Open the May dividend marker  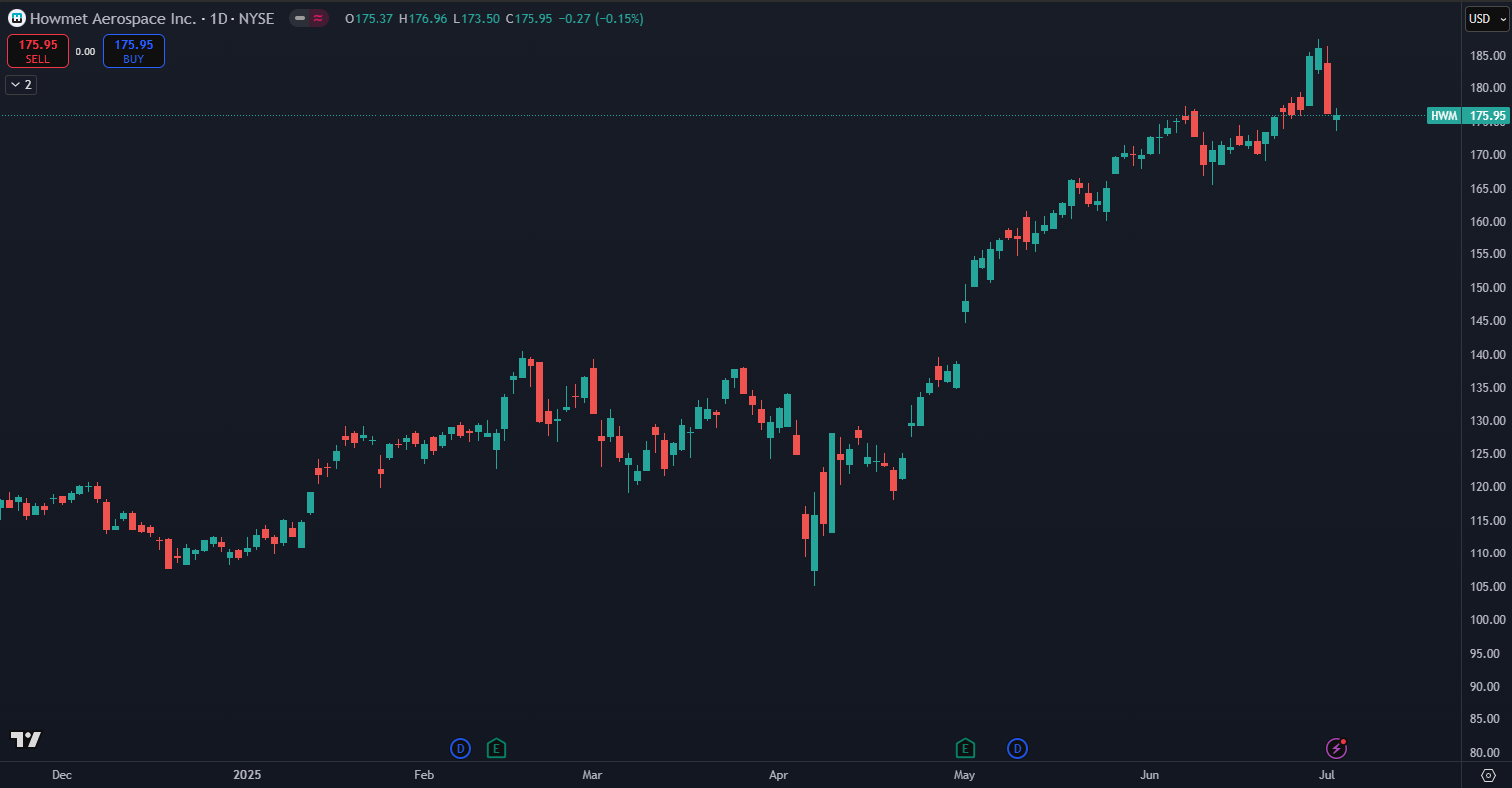pyautogui.click(x=1017, y=748)
